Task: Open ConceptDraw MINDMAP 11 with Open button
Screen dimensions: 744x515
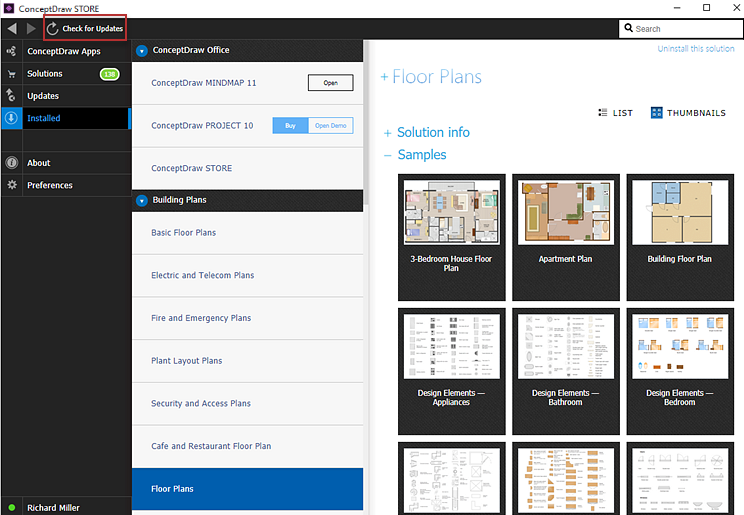Action: (x=331, y=83)
